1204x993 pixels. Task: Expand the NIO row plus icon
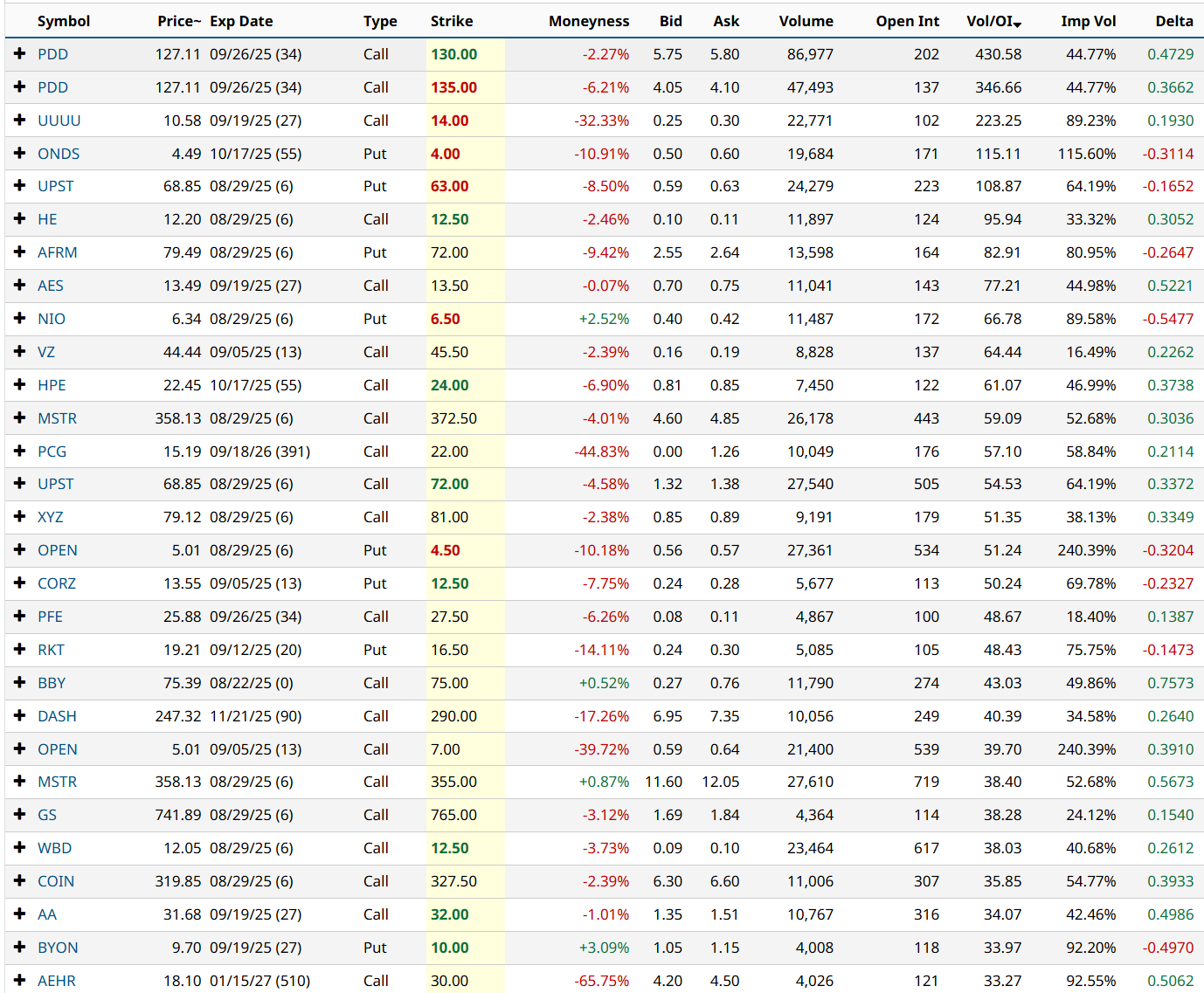point(19,319)
